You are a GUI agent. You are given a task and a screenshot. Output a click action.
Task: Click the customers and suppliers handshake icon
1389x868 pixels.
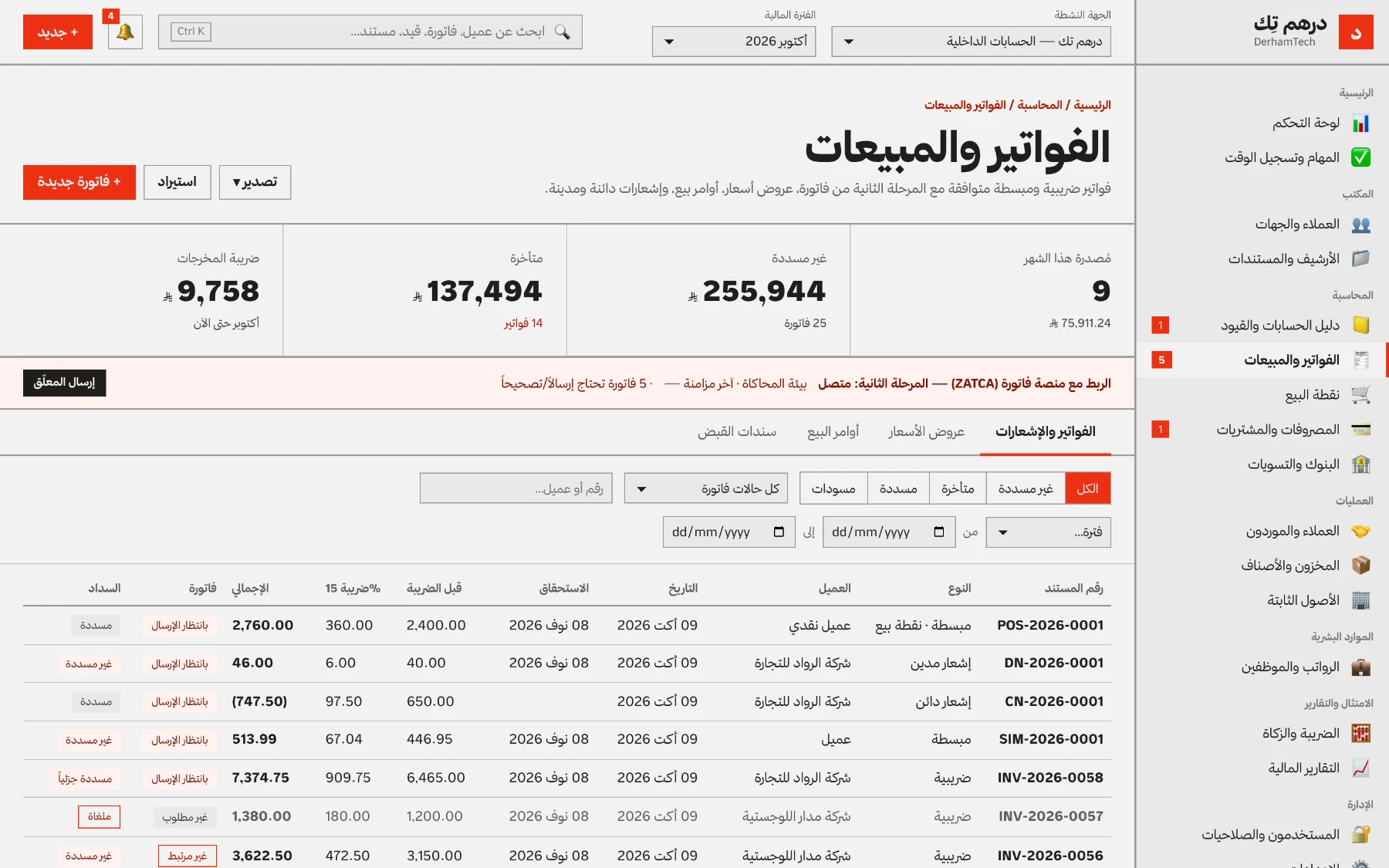tap(1360, 532)
